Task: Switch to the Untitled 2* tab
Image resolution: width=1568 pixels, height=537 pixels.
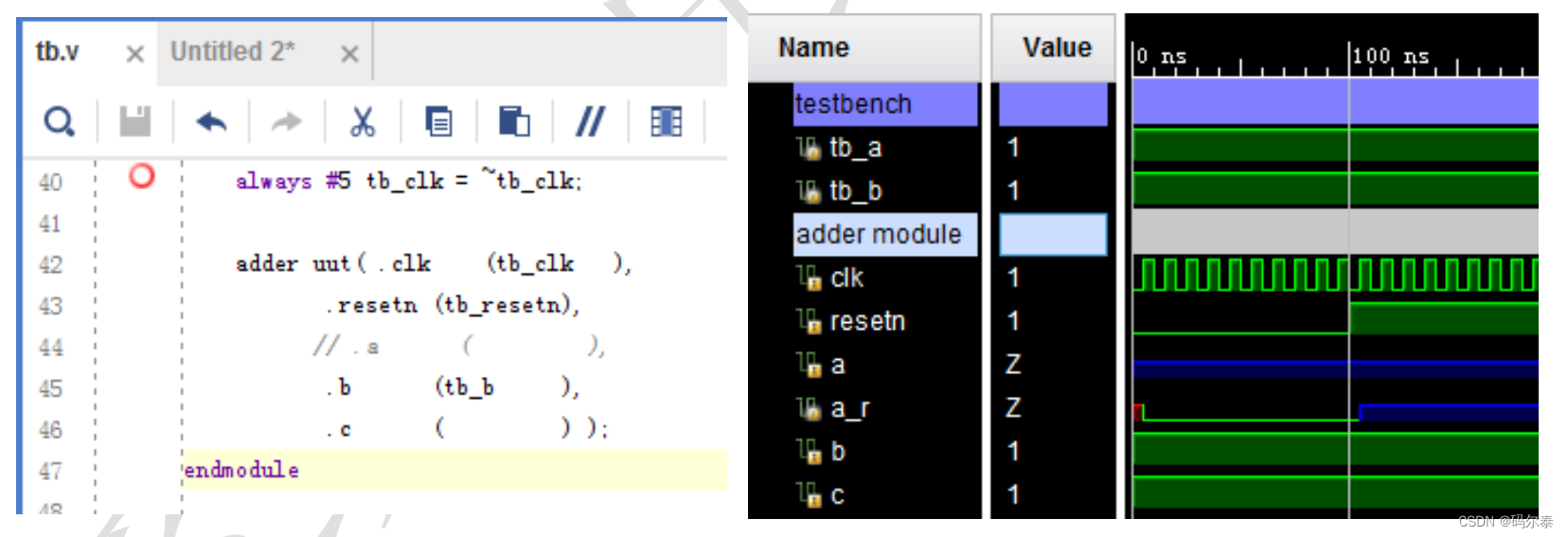Action: [233, 52]
